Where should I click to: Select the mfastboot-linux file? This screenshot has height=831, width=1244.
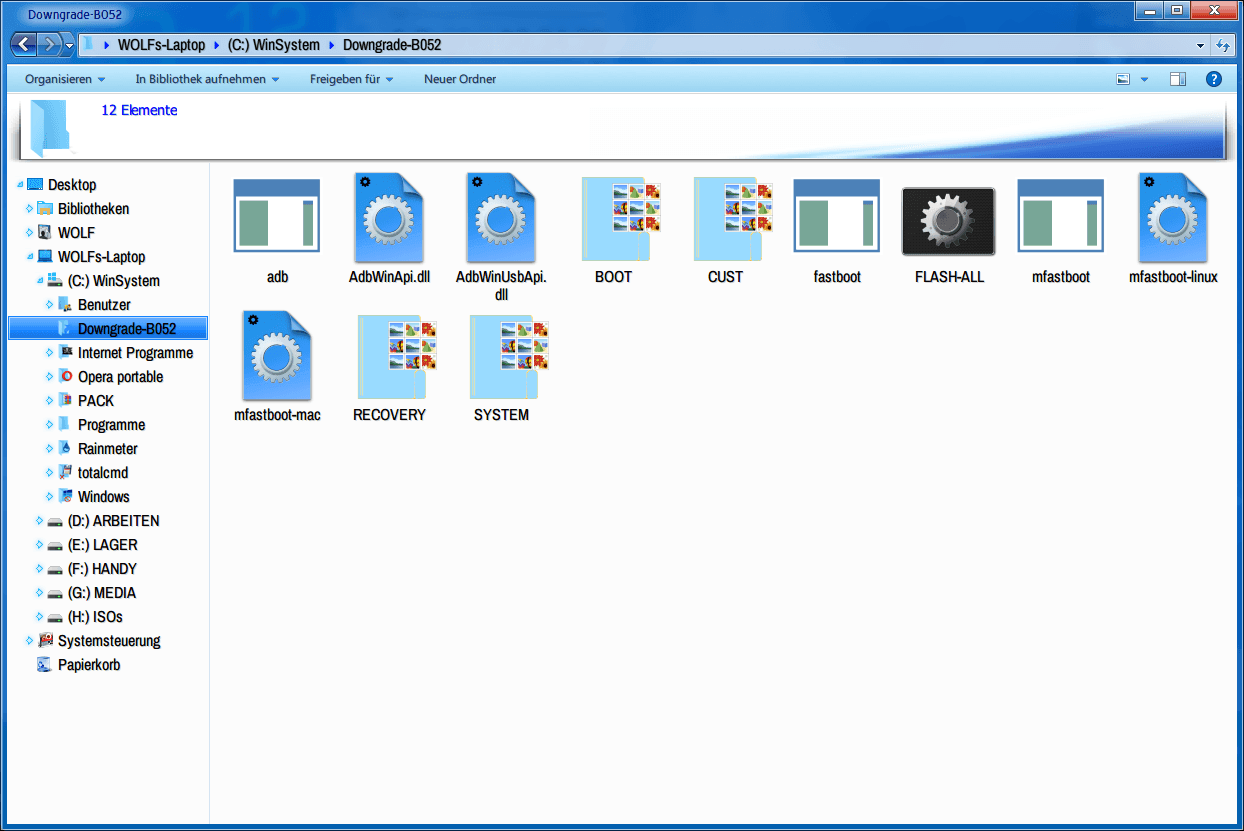pos(1173,230)
